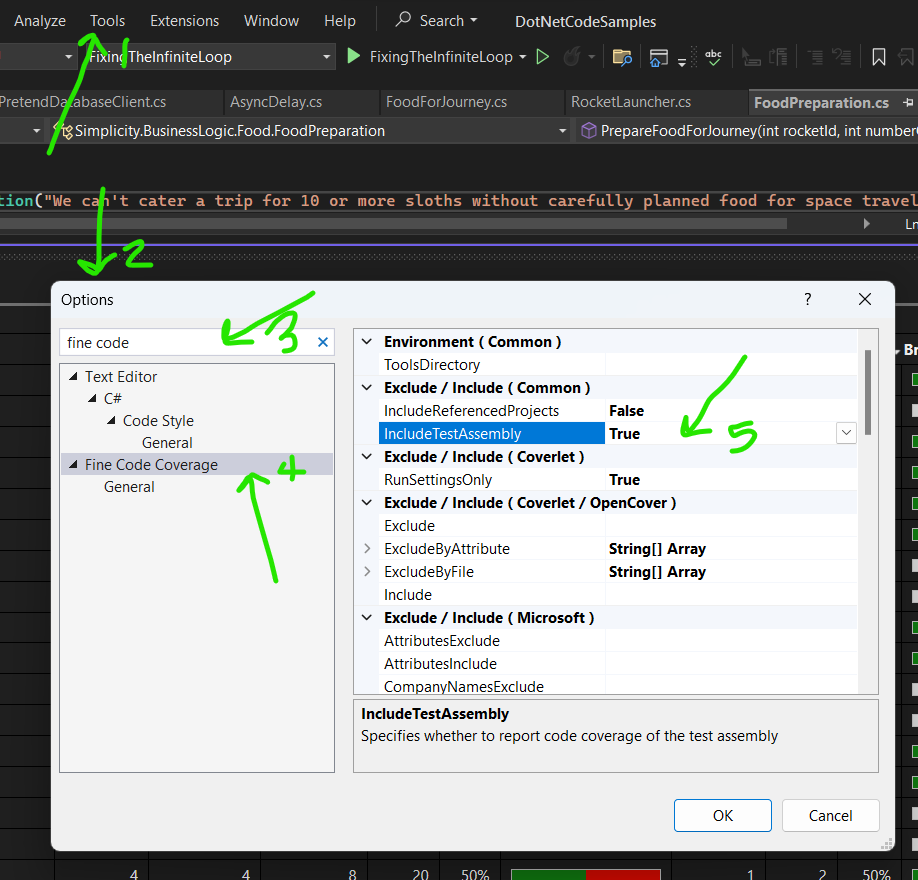Expand ExcludeByFile array property

point(366,571)
